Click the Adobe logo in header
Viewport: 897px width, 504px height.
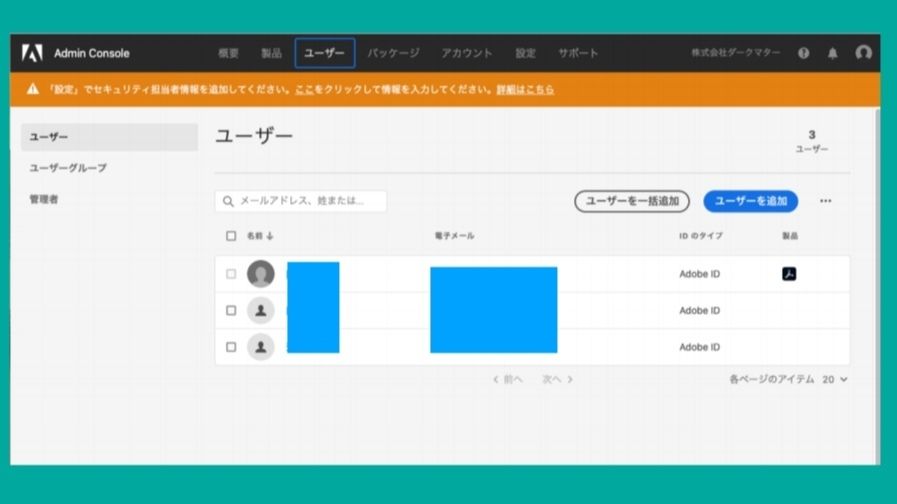[32, 53]
